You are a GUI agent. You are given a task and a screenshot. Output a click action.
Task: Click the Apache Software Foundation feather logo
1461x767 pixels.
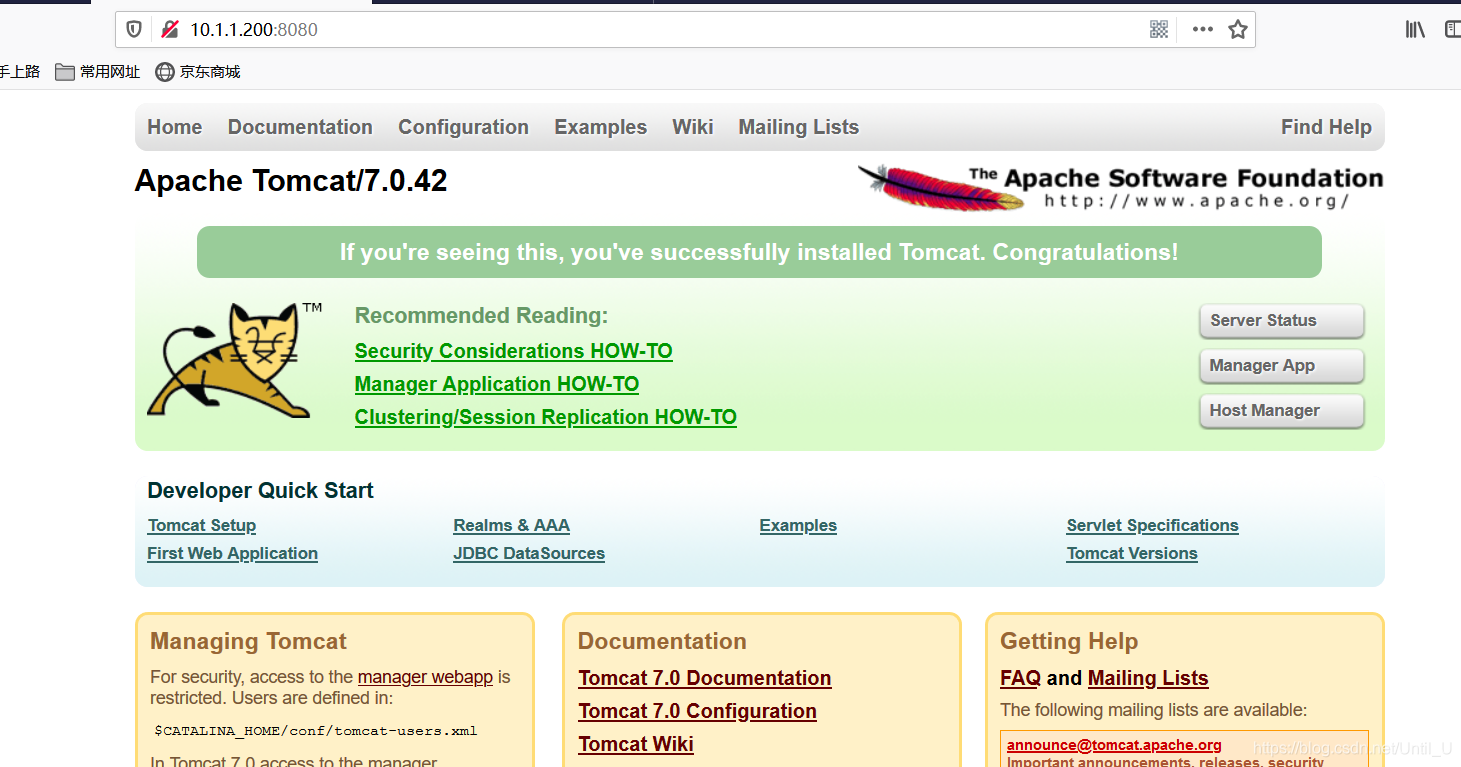[1120, 187]
